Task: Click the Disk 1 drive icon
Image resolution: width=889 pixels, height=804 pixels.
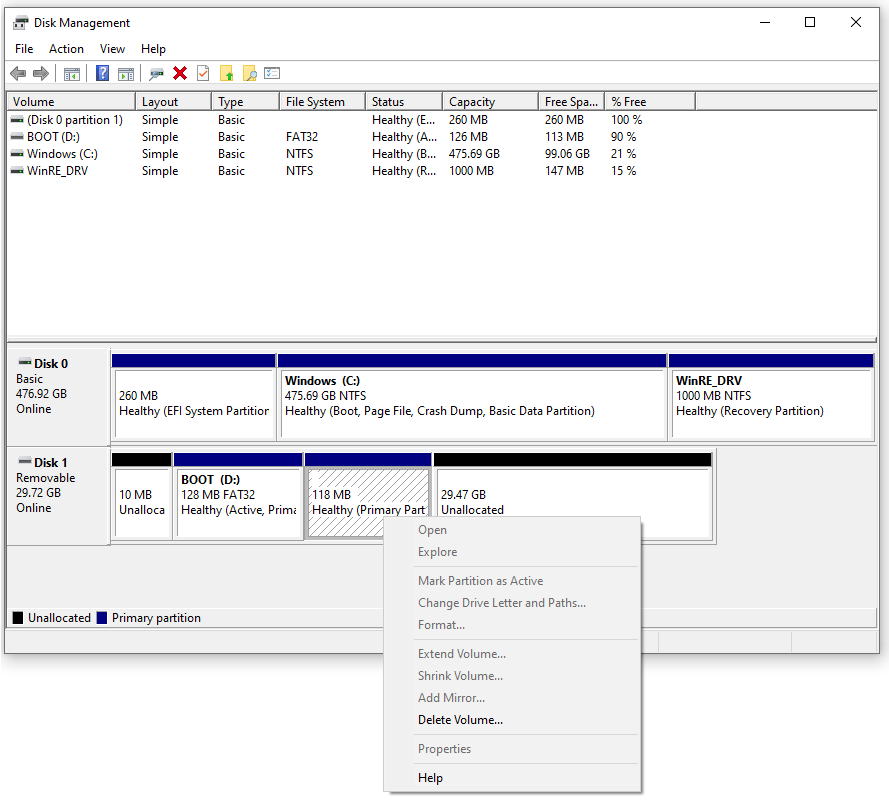Action: tap(25, 461)
